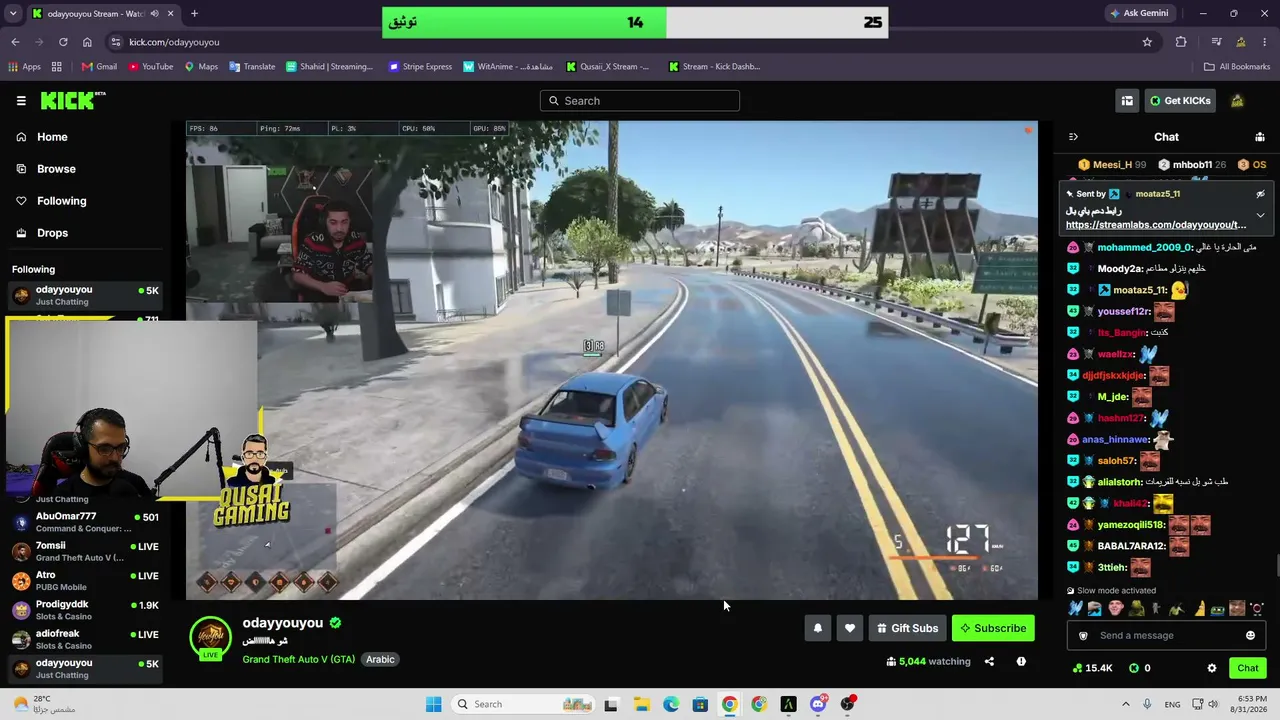Expand the pinned chat message chevron
This screenshot has width=1280, height=720.
(1260, 215)
